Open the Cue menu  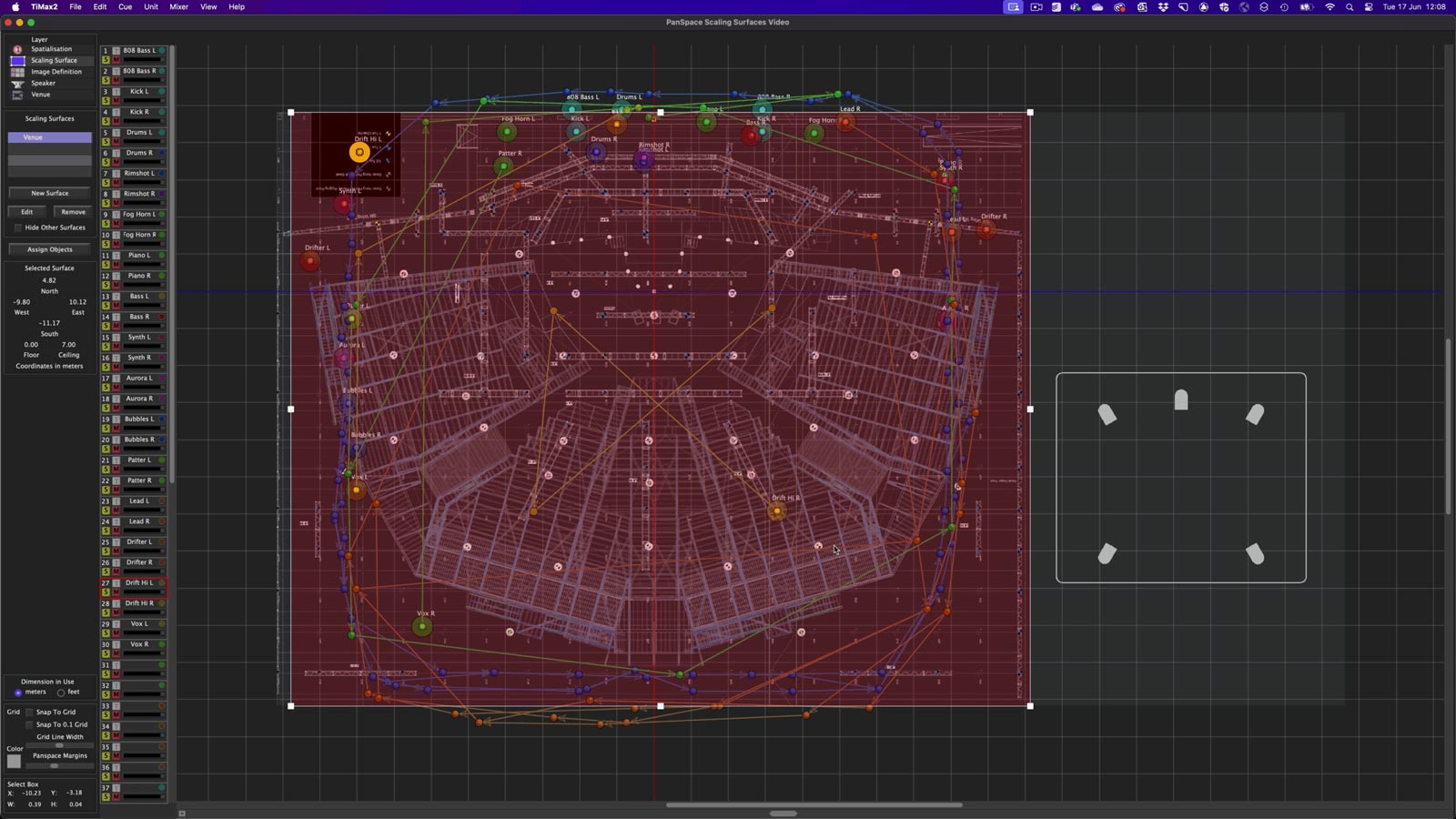tap(125, 7)
